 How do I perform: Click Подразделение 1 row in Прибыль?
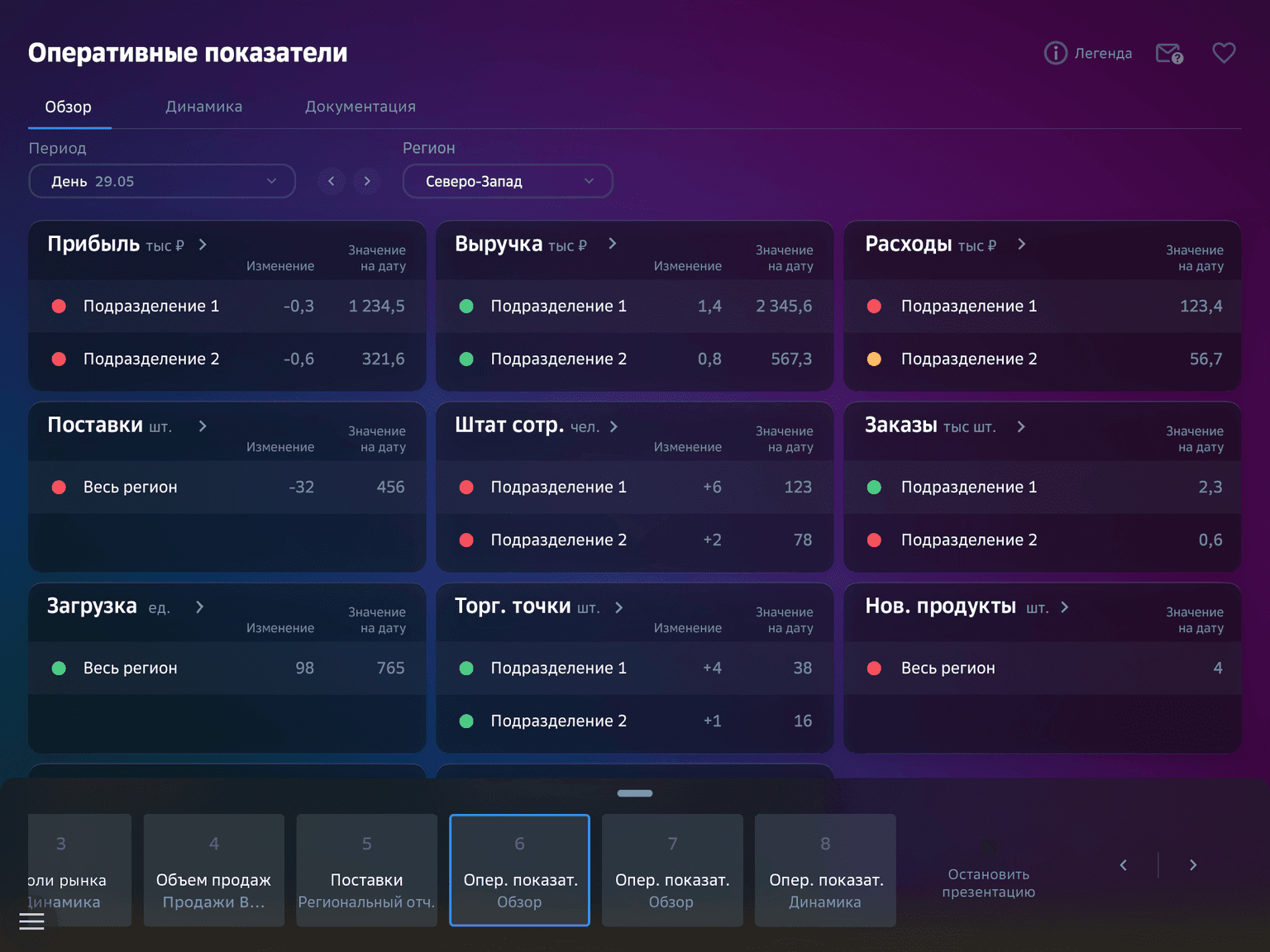click(227, 306)
